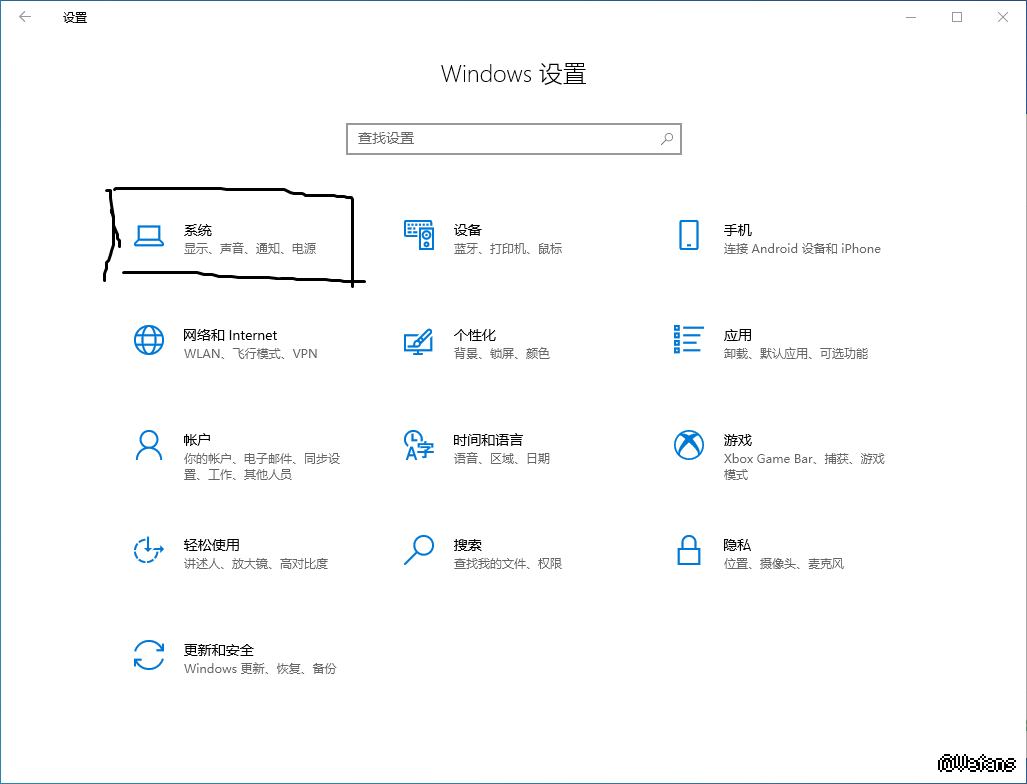Click the magnifier button in search box
This screenshot has height=784, width=1027.
pyautogui.click(x=667, y=139)
